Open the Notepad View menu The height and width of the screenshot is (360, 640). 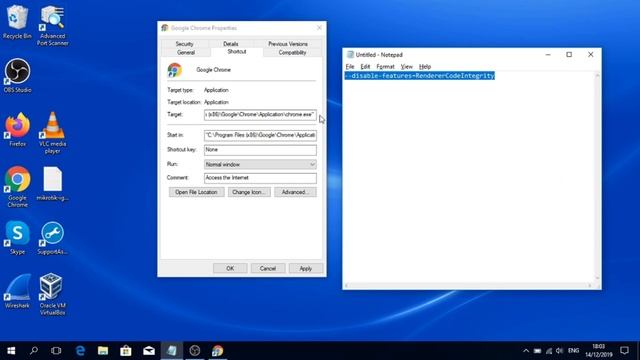point(407,67)
